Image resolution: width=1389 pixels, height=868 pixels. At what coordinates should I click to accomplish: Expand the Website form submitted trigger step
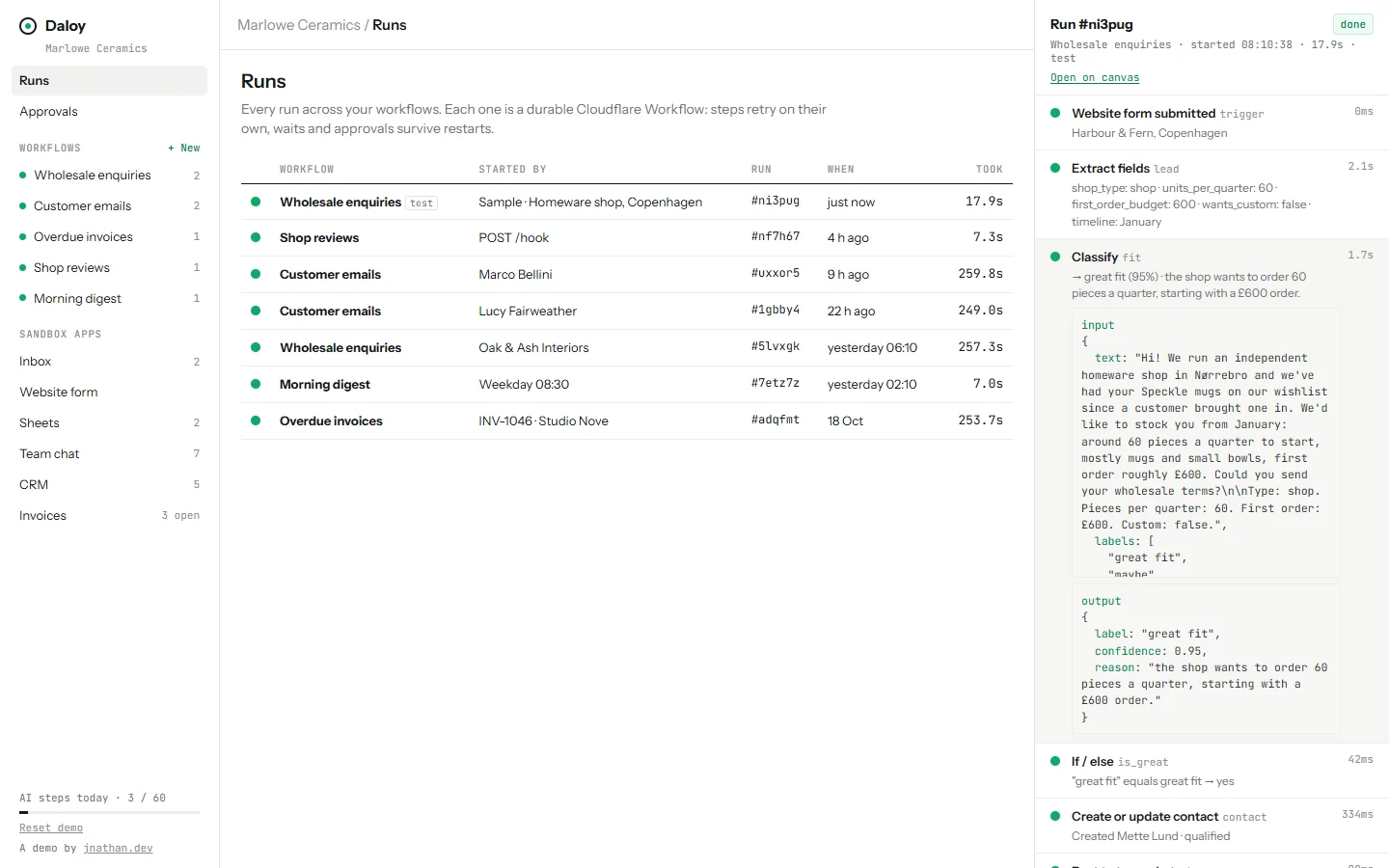coord(1212,122)
